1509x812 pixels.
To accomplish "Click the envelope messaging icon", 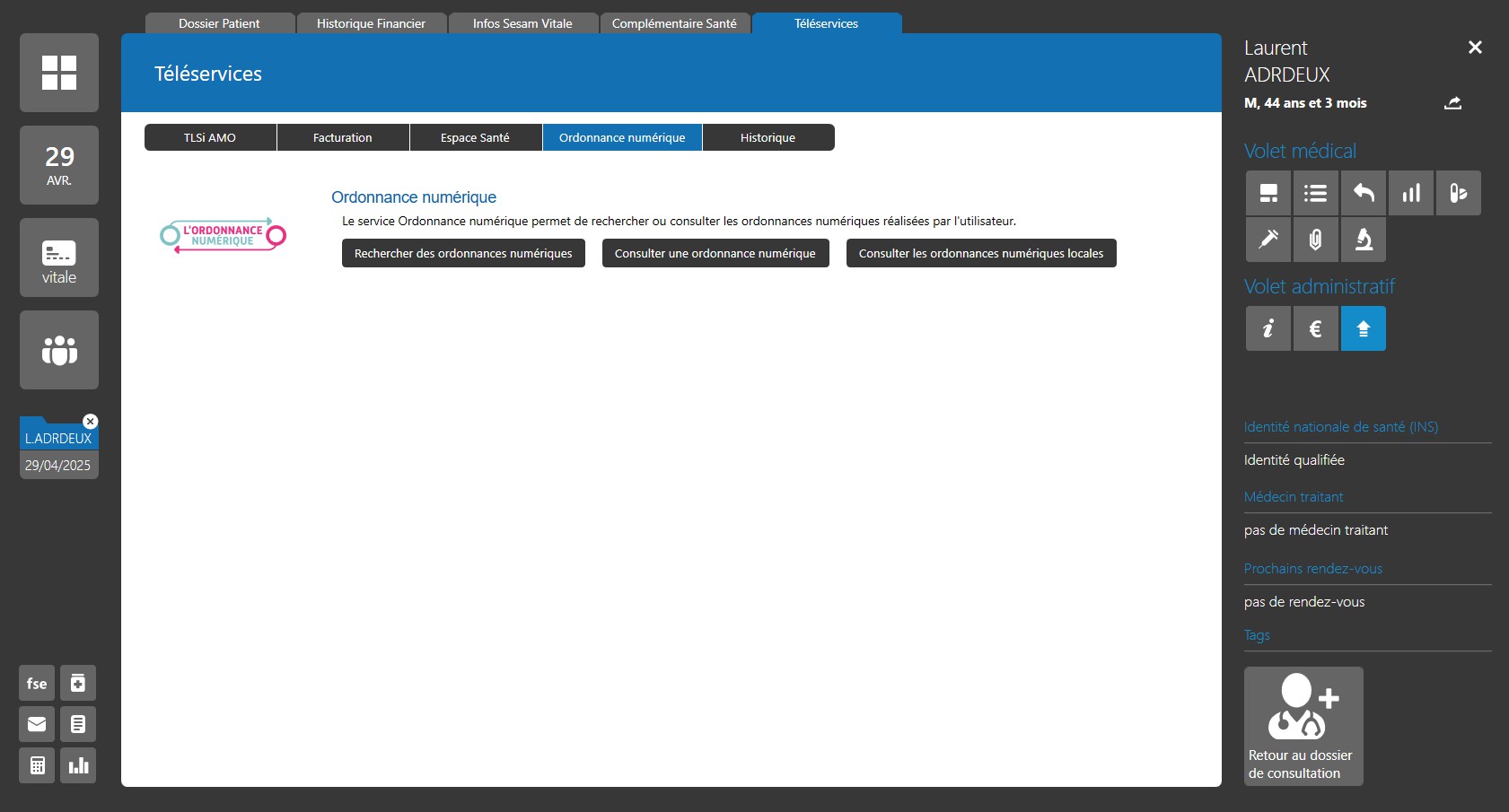I will (37, 724).
